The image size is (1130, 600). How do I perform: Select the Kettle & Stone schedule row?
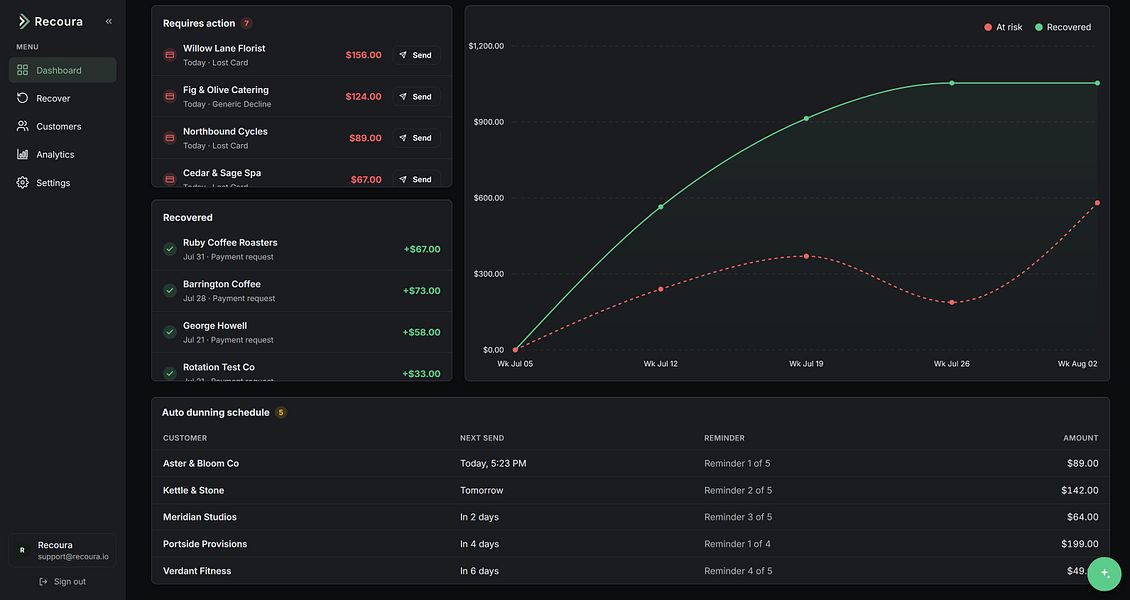tap(631, 491)
